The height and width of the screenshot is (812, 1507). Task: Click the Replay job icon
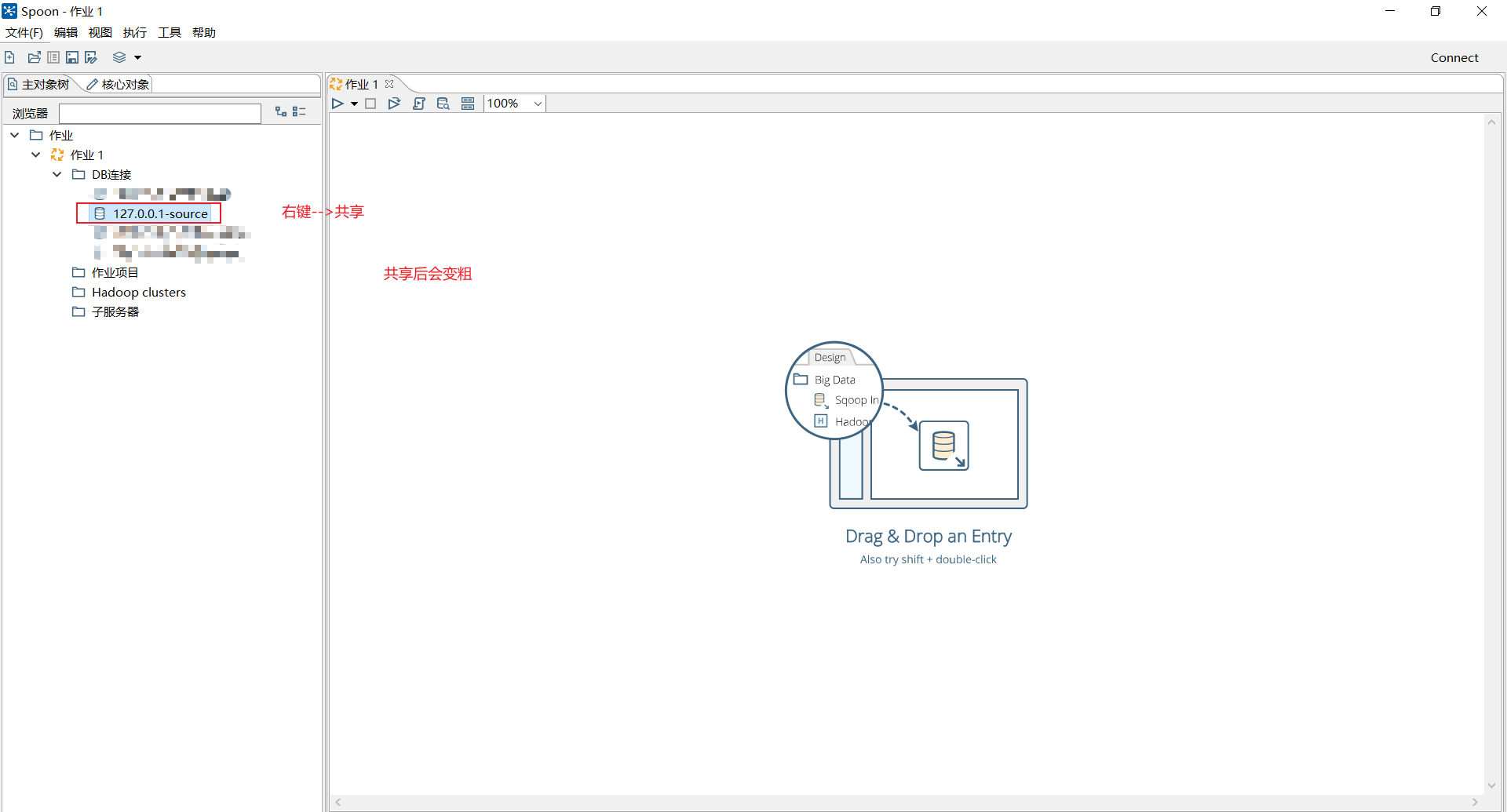pyautogui.click(x=394, y=104)
